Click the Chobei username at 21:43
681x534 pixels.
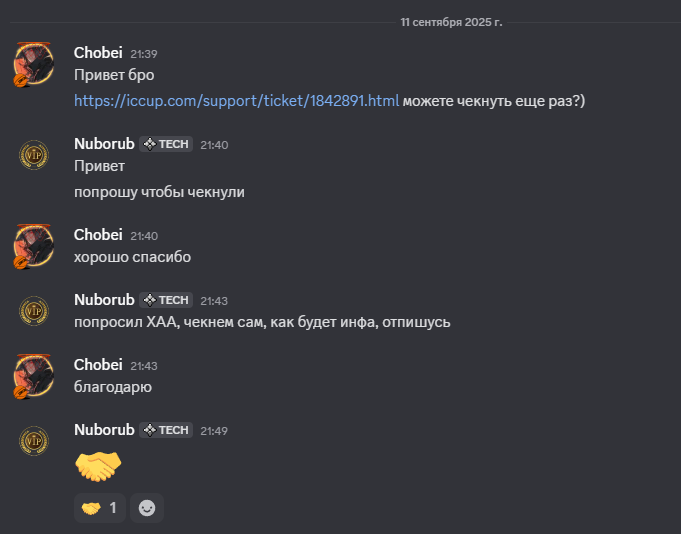[x=98, y=365]
